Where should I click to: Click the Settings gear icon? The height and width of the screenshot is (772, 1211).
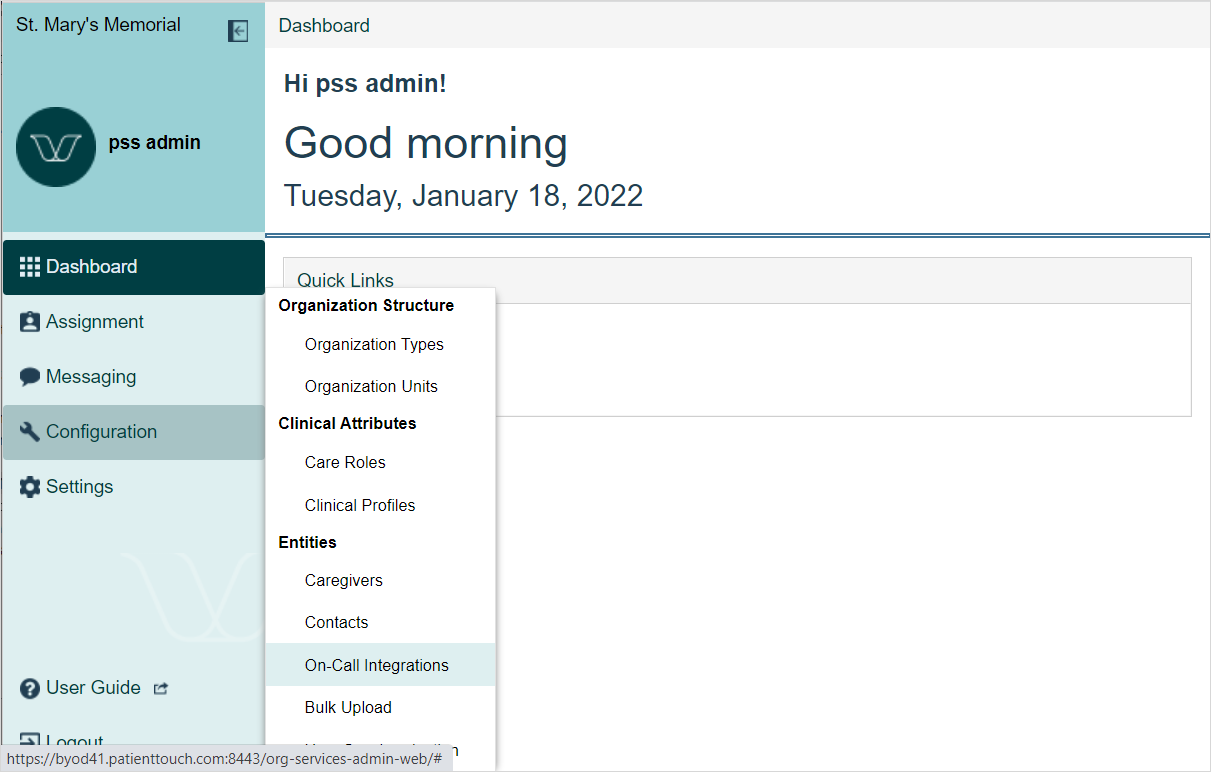point(30,487)
